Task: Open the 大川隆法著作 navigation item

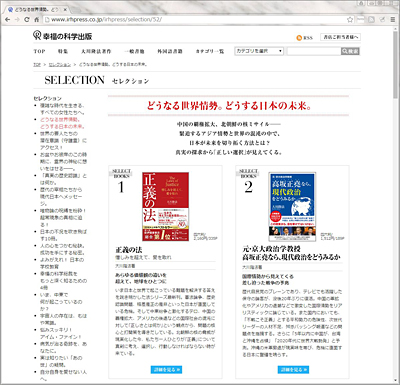Action: click(96, 51)
